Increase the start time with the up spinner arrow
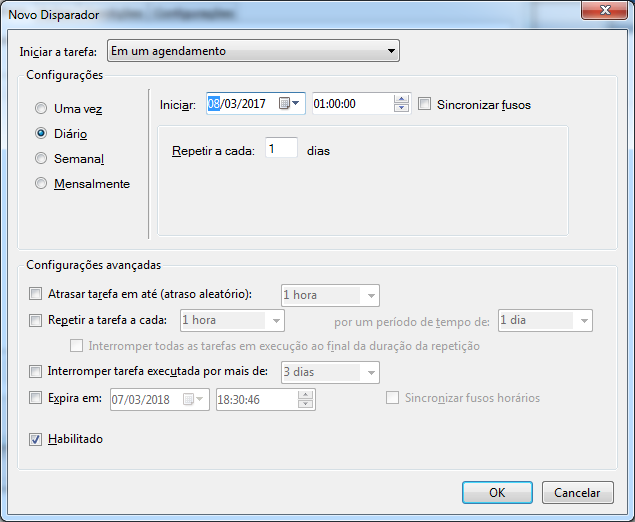Image resolution: width=635 pixels, height=522 pixels. coord(402,99)
